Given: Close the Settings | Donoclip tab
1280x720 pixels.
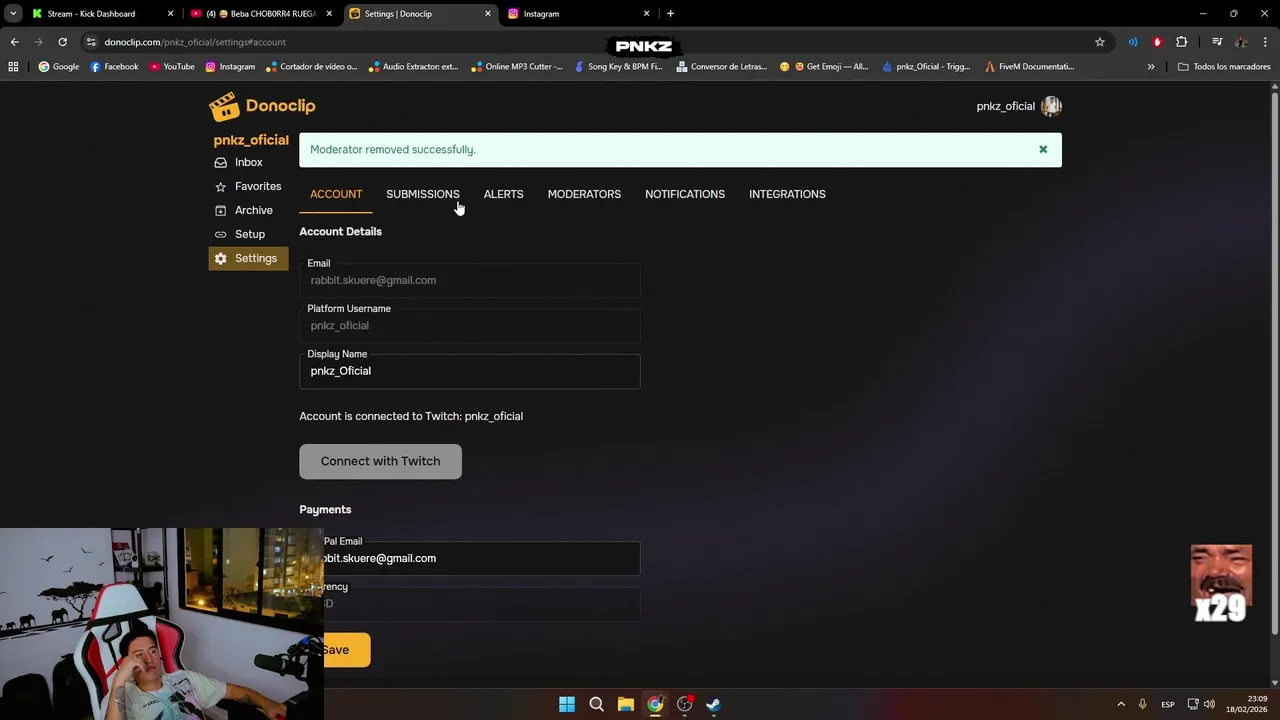Looking at the screenshot, I should pyautogui.click(x=488, y=14).
